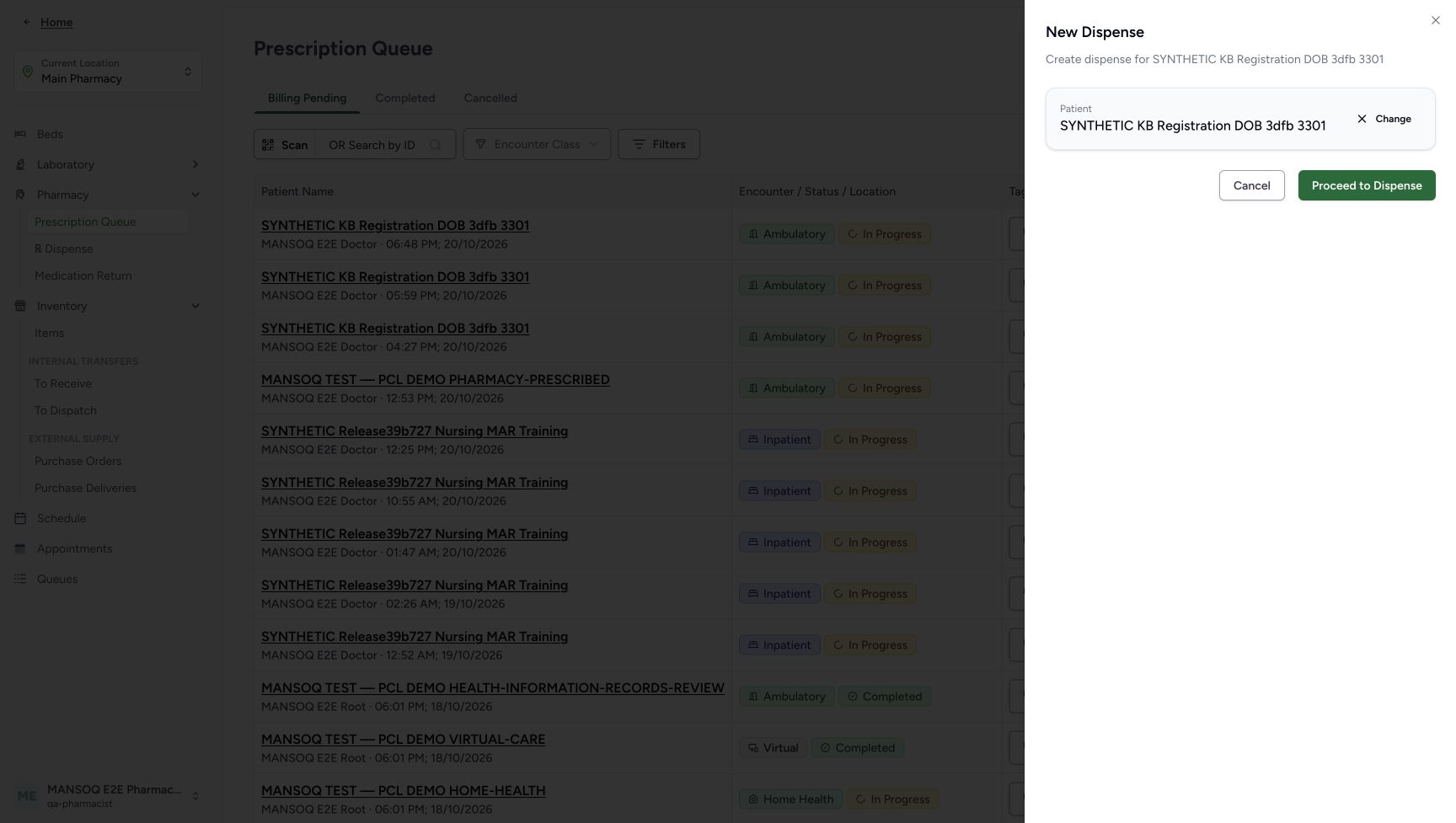Image resolution: width=1456 pixels, height=823 pixels.
Task: Switch to Billing Pending tab
Action: pos(307,99)
